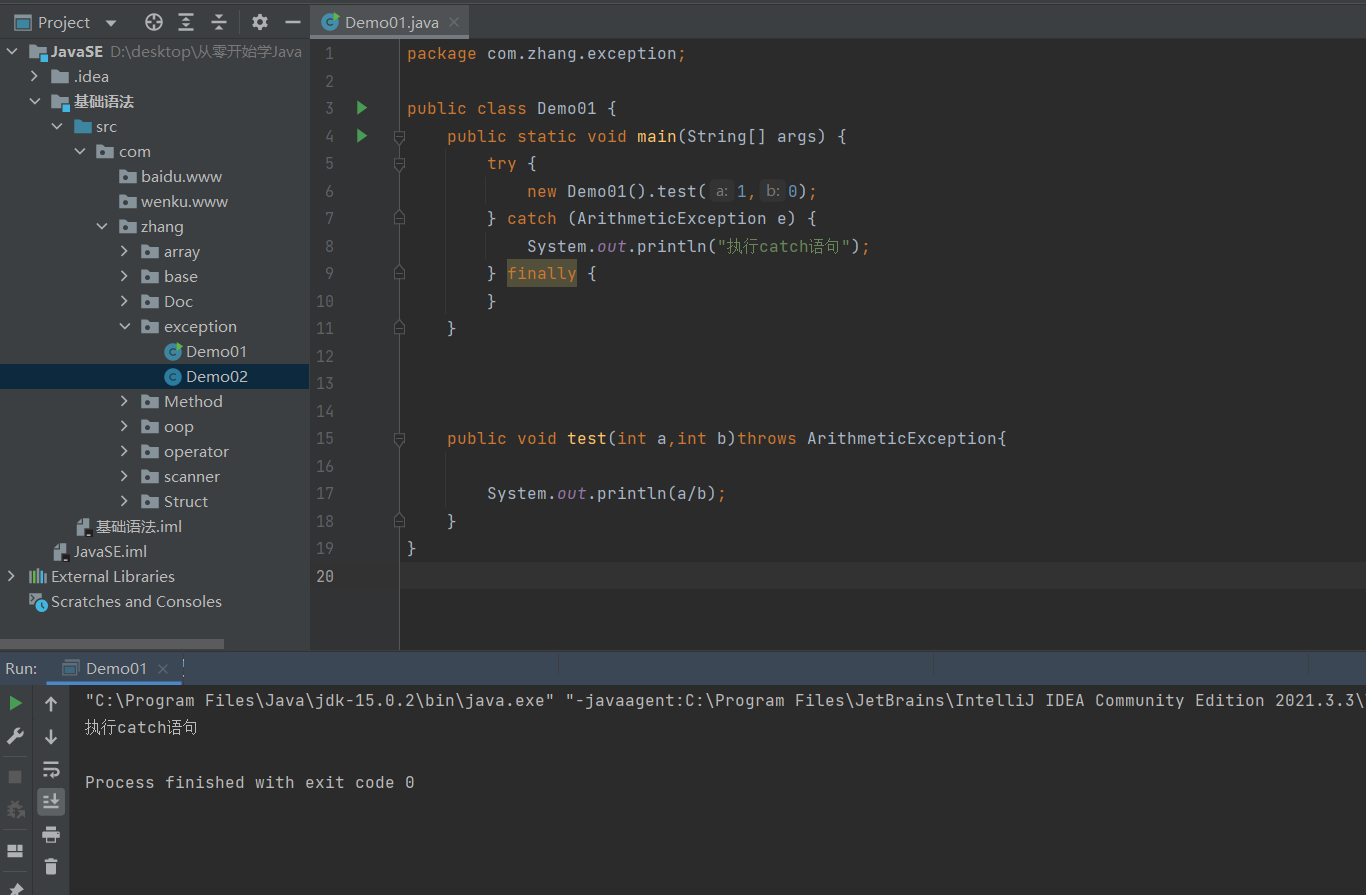The image size is (1366, 895).
Task: Select Demo01 in the project tree
Action: pyautogui.click(x=216, y=352)
